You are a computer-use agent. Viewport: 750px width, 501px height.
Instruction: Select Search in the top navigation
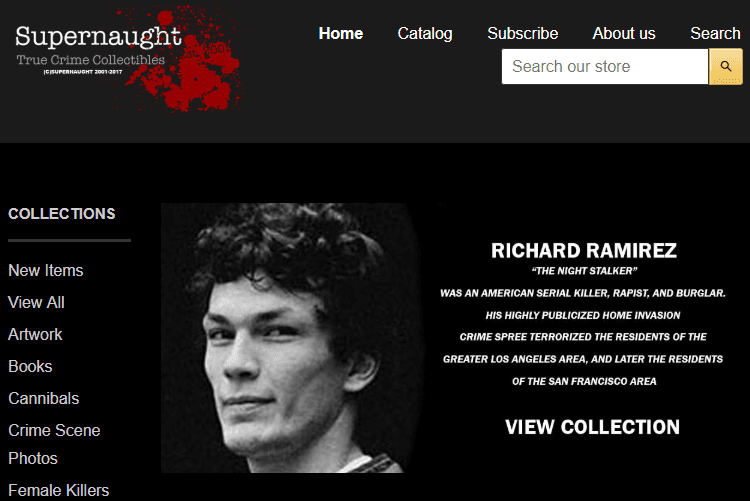click(x=715, y=33)
